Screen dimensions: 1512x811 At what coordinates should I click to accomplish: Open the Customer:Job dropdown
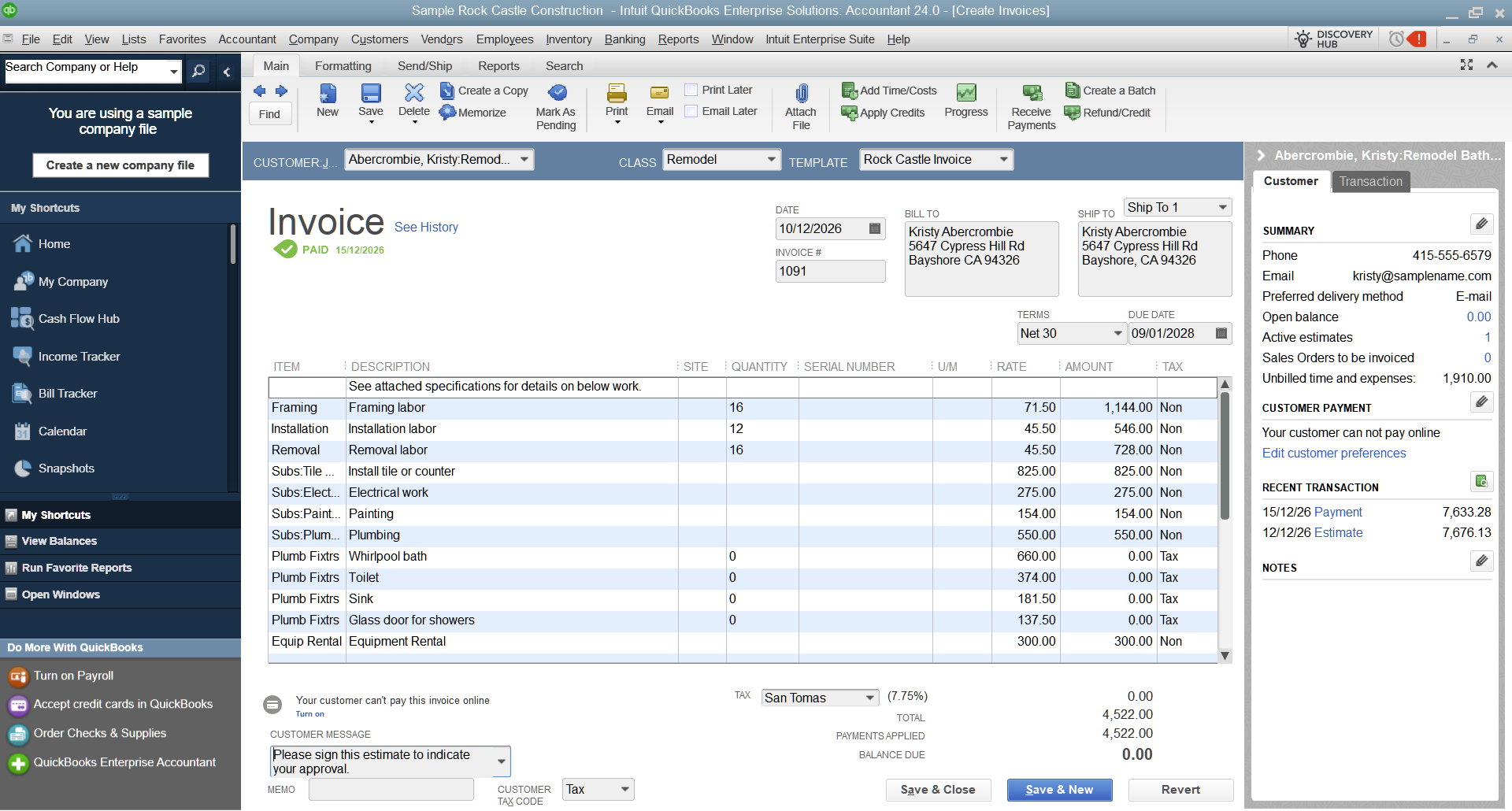pos(524,159)
